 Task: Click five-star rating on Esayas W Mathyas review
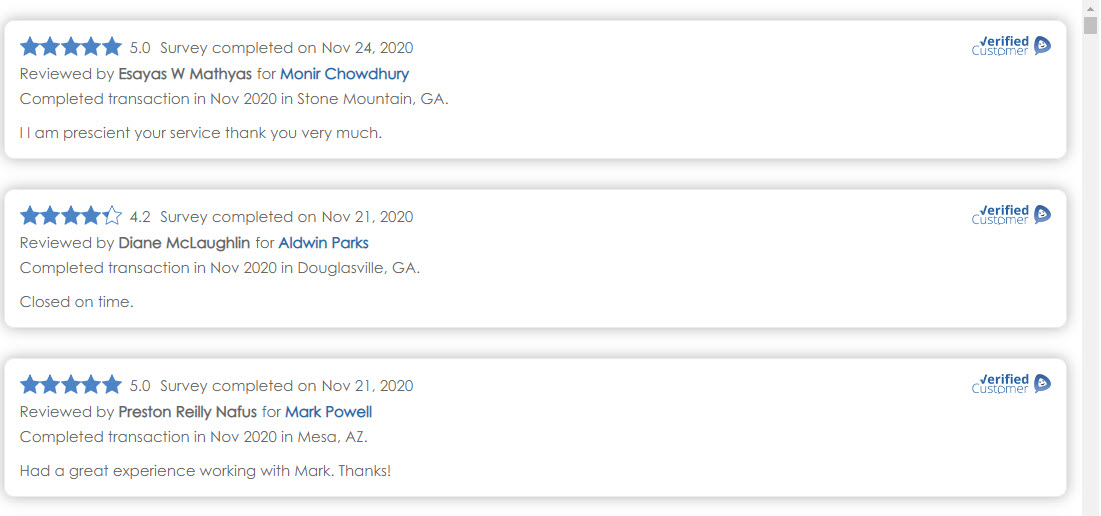coord(71,47)
